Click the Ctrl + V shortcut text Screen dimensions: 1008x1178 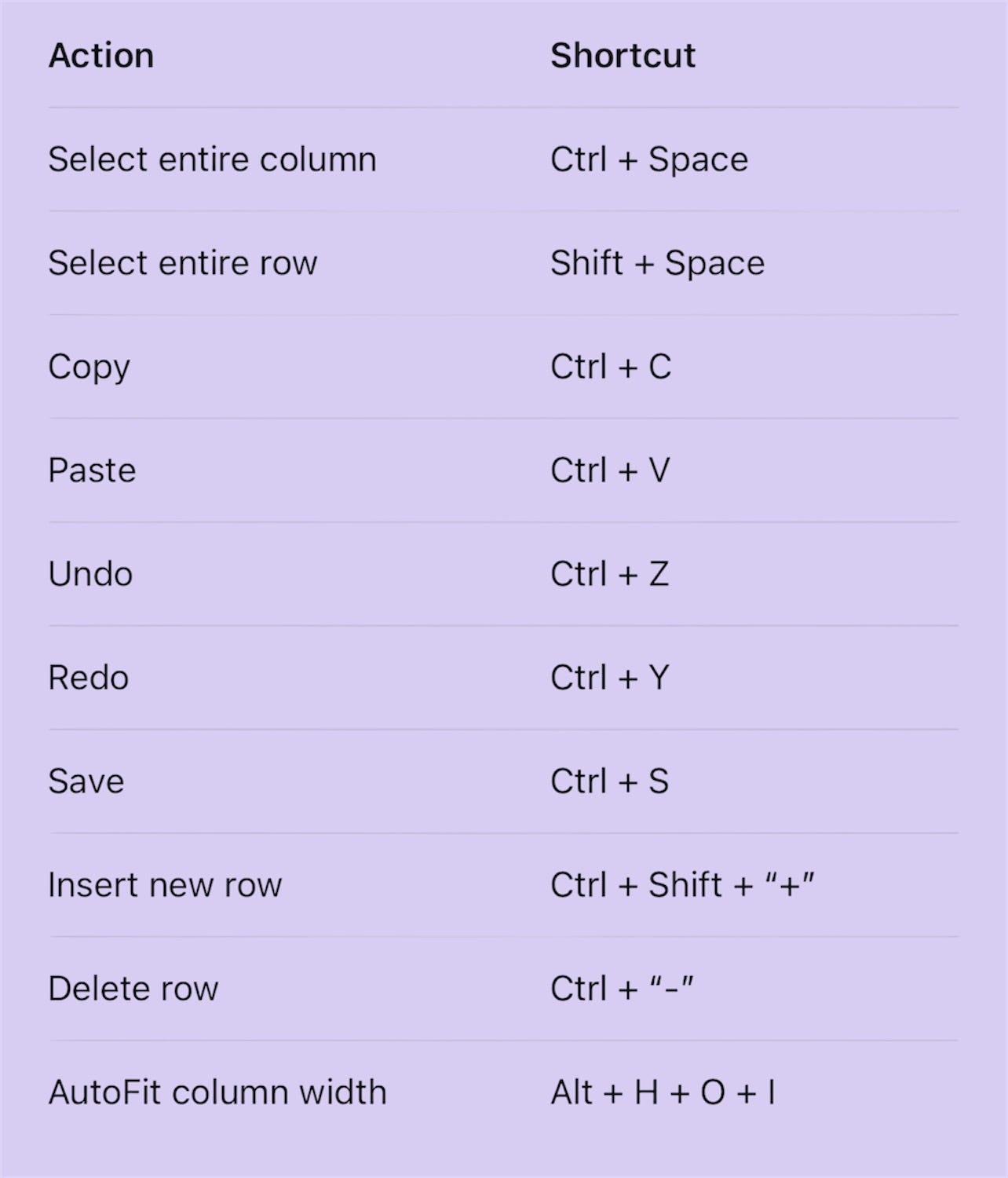click(610, 470)
